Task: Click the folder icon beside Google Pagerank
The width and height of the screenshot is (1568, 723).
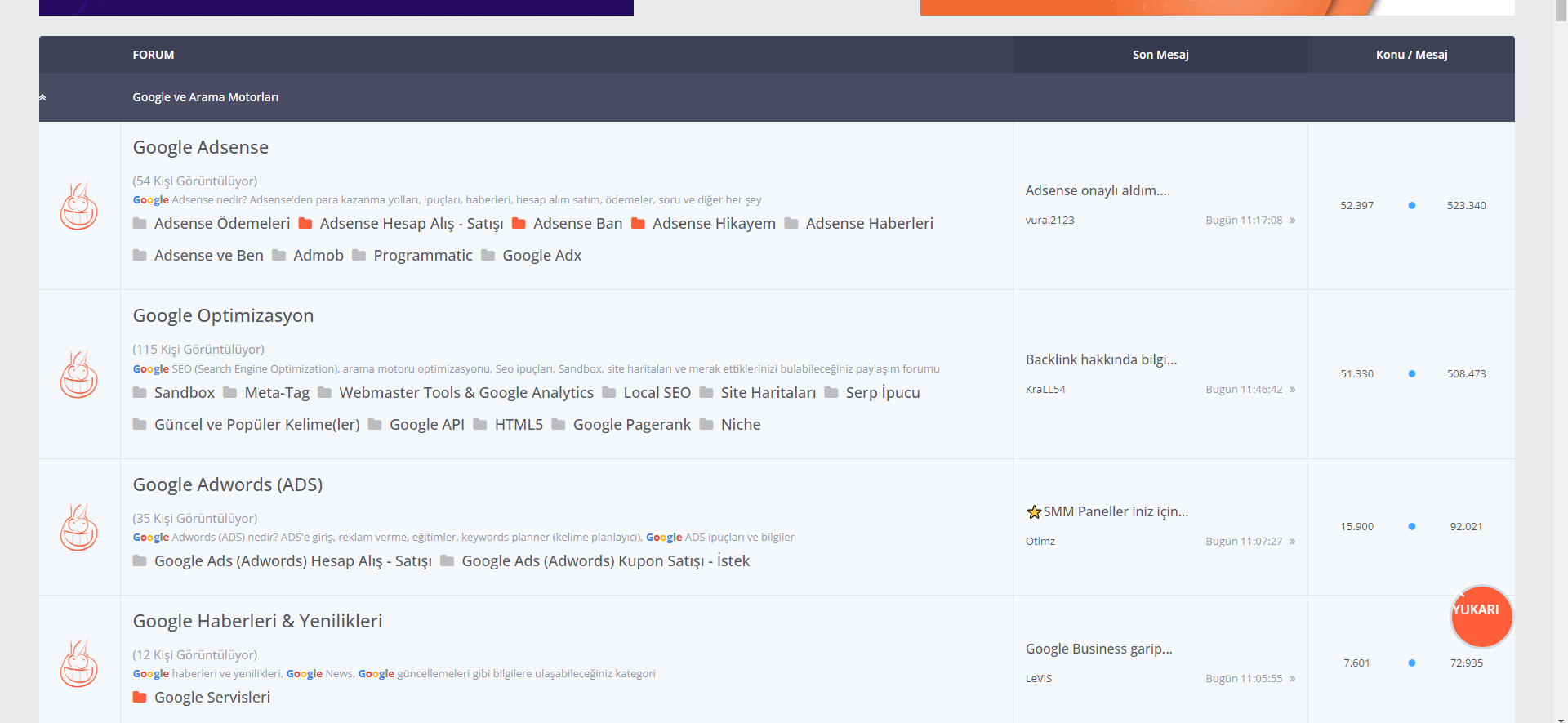Action: (559, 424)
